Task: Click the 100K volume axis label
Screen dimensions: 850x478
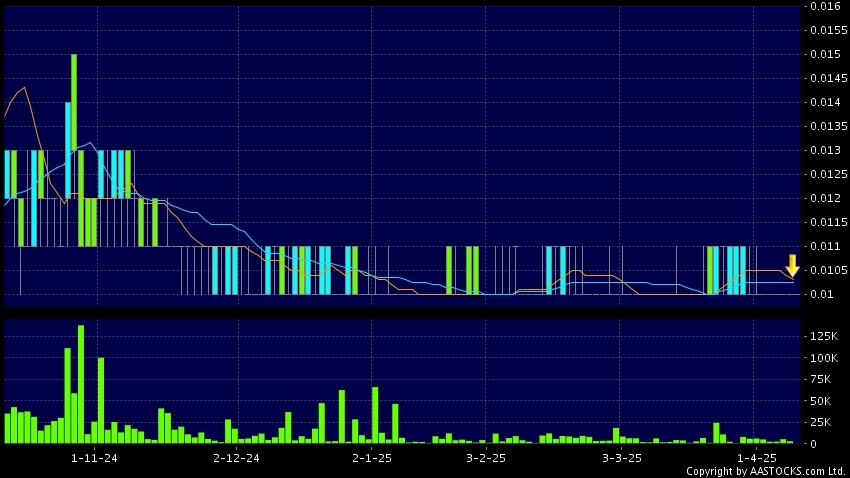Action: [x=824, y=358]
